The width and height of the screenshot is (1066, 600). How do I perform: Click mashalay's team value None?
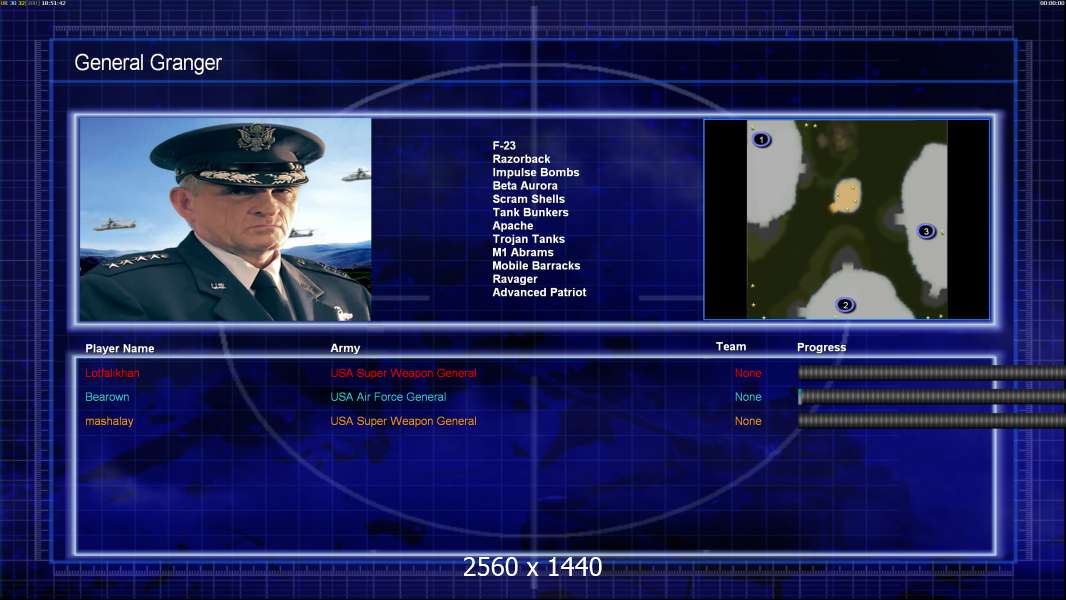point(748,421)
